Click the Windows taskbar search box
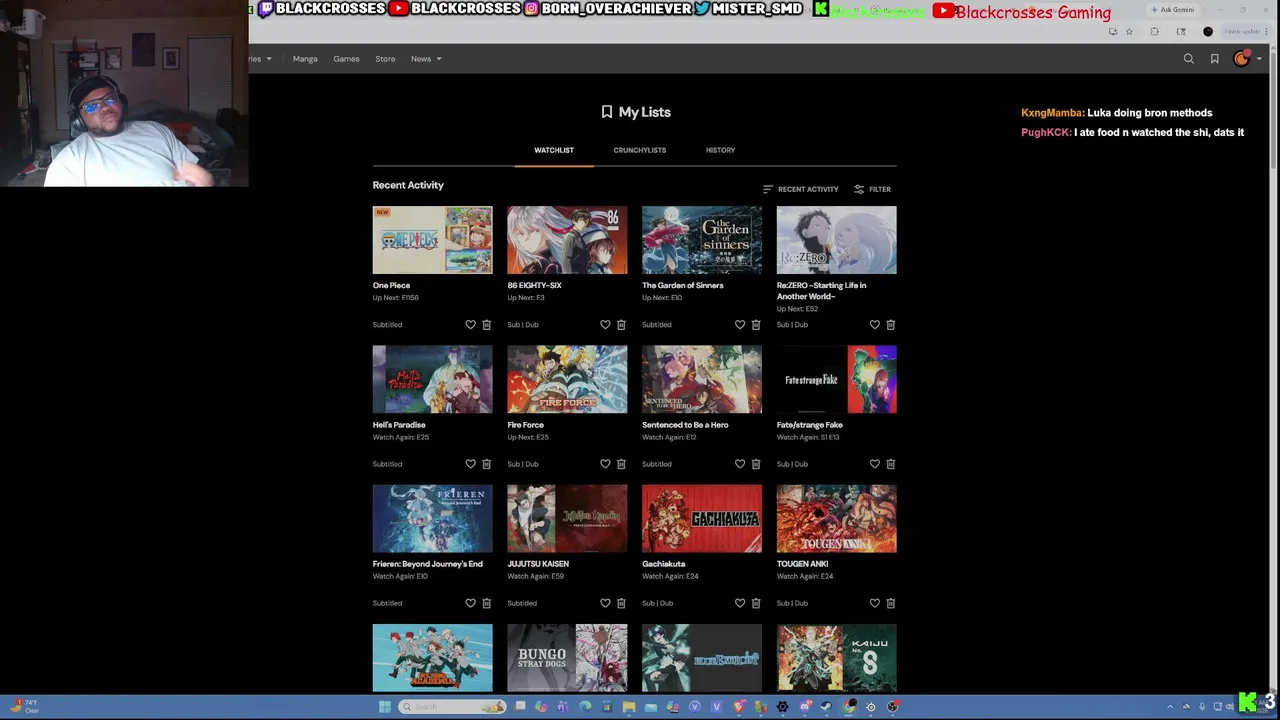The height and width of the screenshot is (720, 1280). (452, 707)
